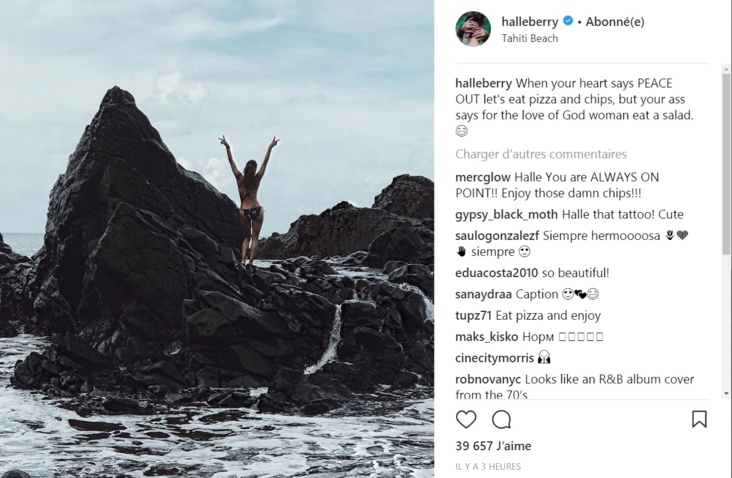The width and height of the screenshot is (732, 478).
Task: Visit tupz71's profile
Action: coord(473,315)
